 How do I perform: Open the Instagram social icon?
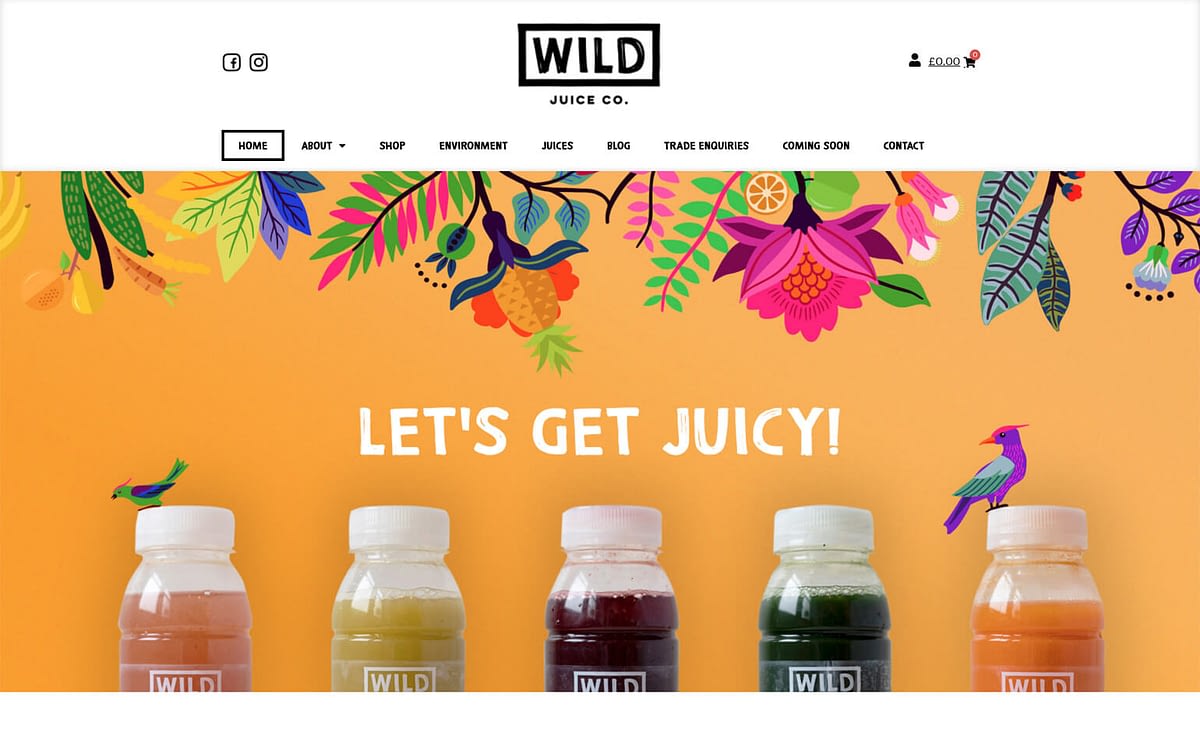[x=259, y=62]
